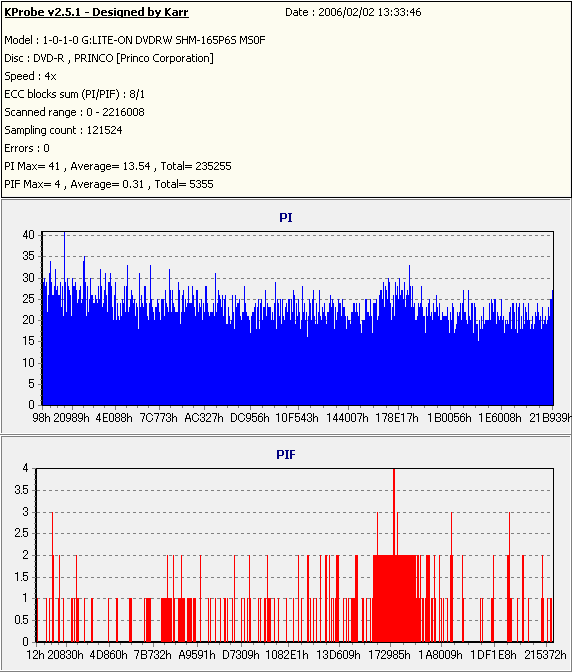The image size is (572, 672).
Task: Click the Scanned range value line
Action: pos(75,112)
